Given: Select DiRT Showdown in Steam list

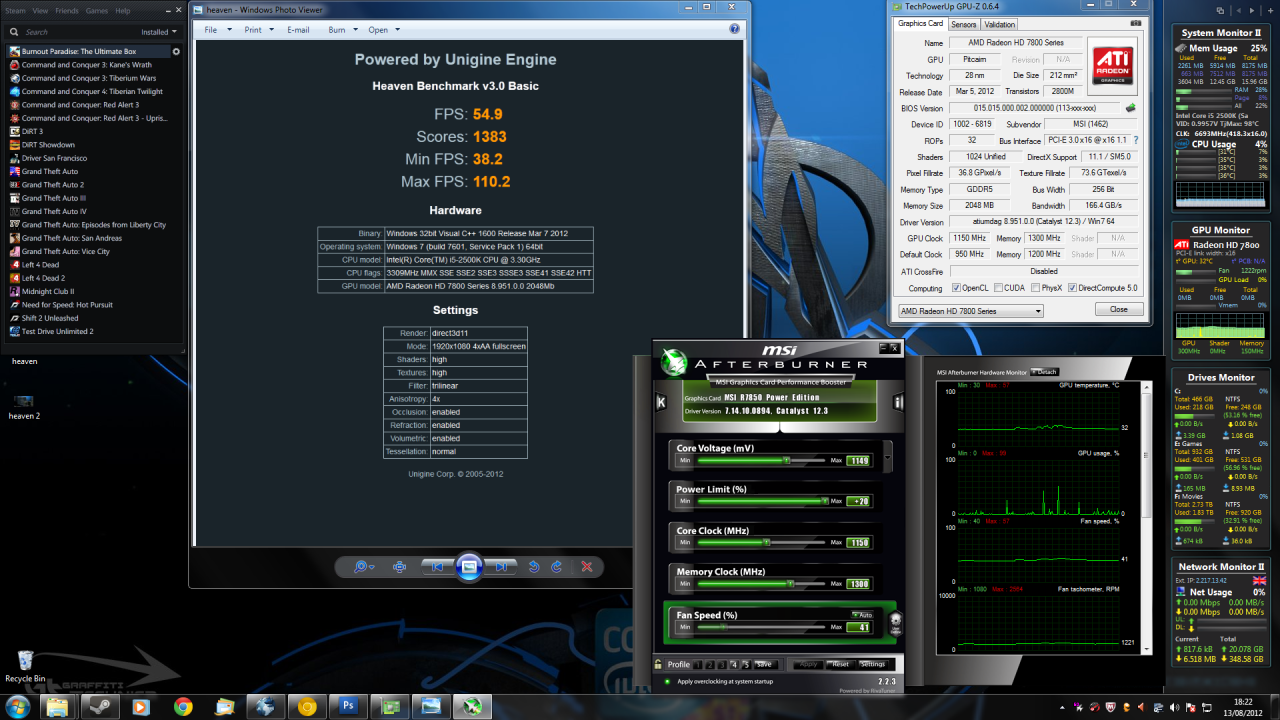Looking at the screenshot, I should [48, 144].
